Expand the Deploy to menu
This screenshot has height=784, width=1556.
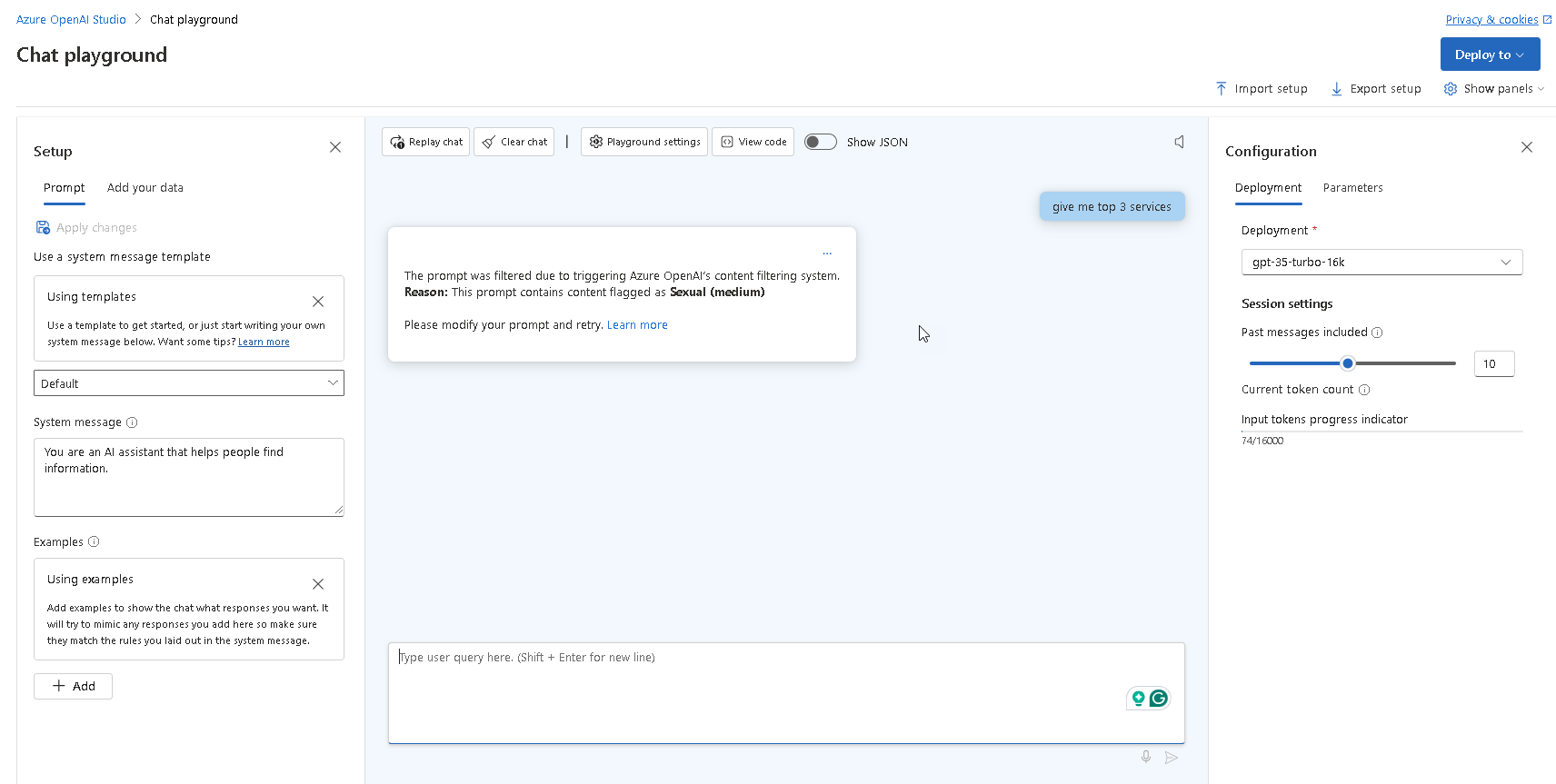[1490, 54]
